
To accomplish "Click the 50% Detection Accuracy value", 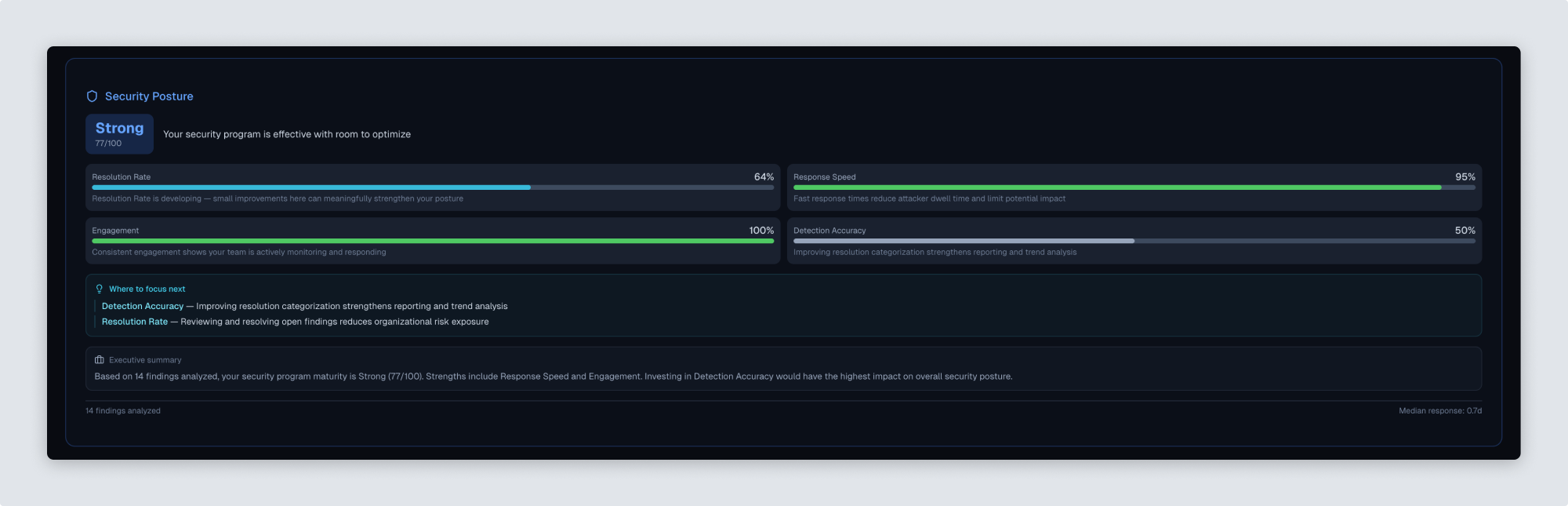I will (1465, 231).
